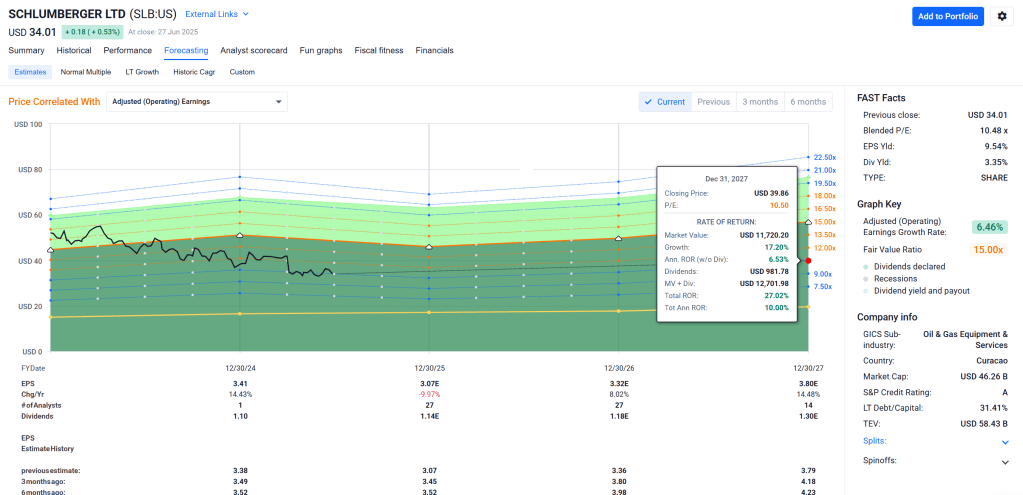The image size is (1023, 495).
Task: Choose the Historic Cagr forecast option
Action: tap(193, 72)
